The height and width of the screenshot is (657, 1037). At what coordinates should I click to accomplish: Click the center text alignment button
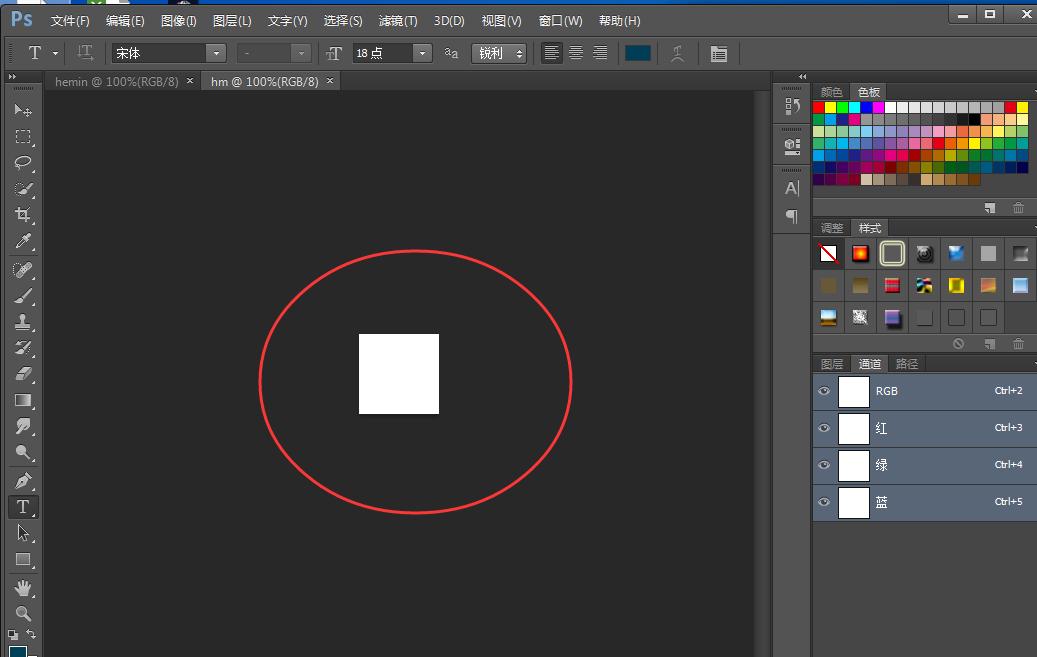coord(576,54)
